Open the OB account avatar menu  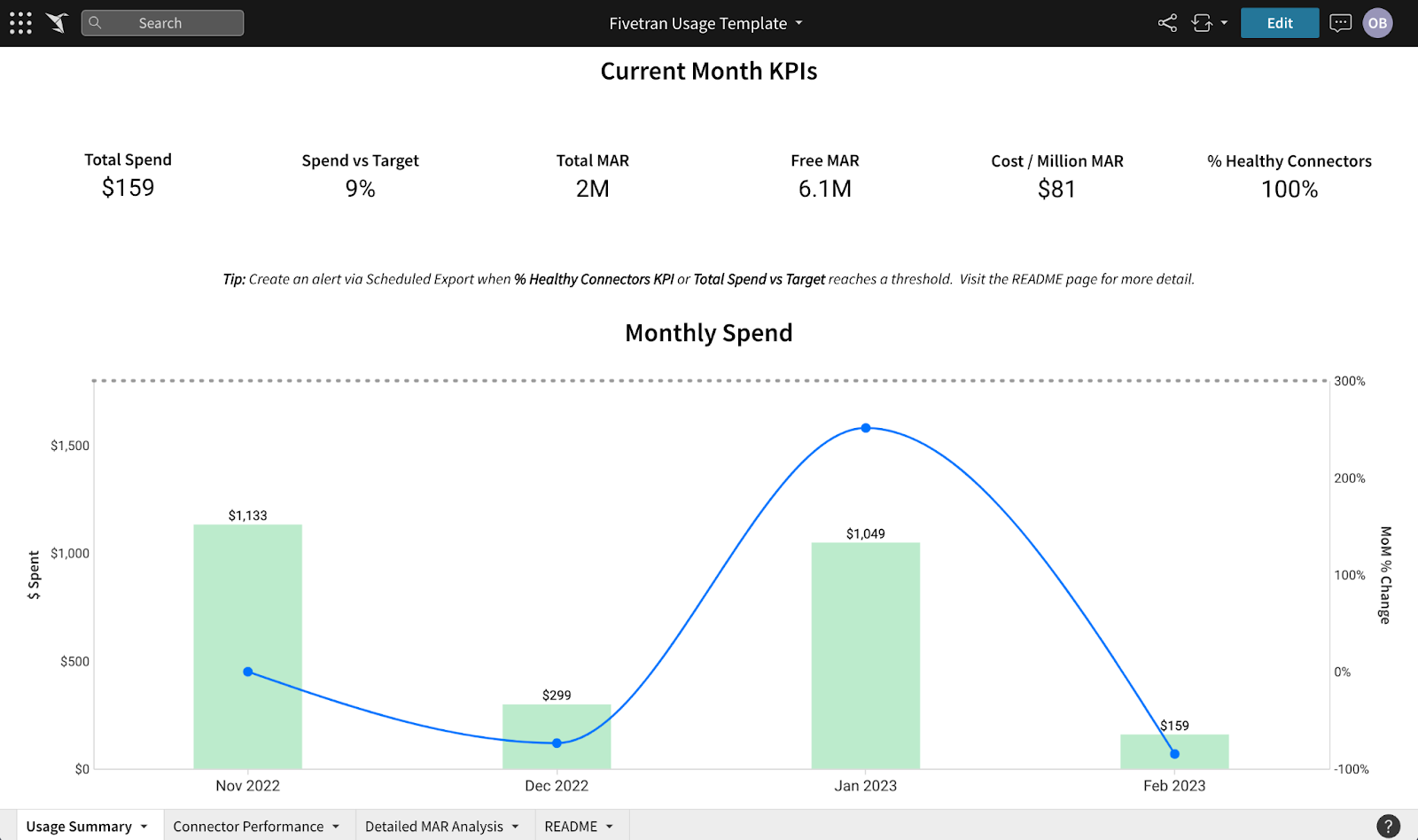coord(1377,22)
